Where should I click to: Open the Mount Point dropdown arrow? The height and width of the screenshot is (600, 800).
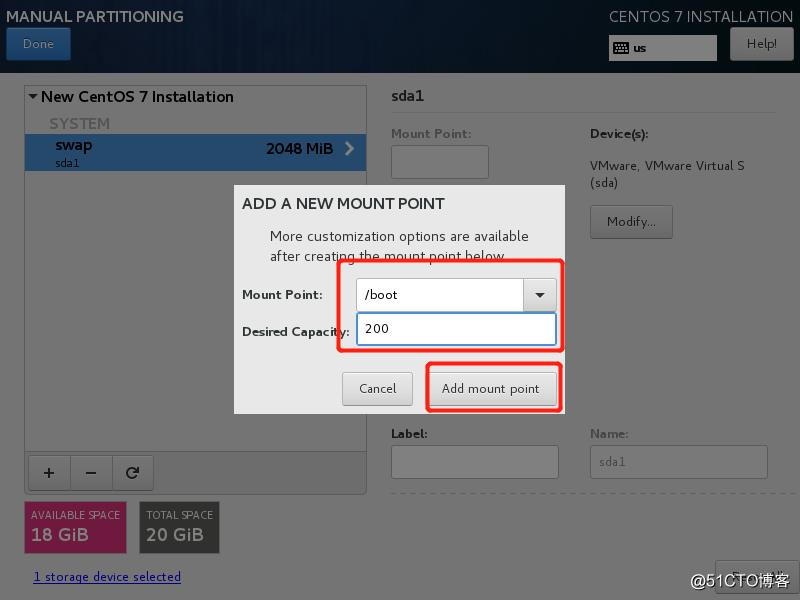540,295
